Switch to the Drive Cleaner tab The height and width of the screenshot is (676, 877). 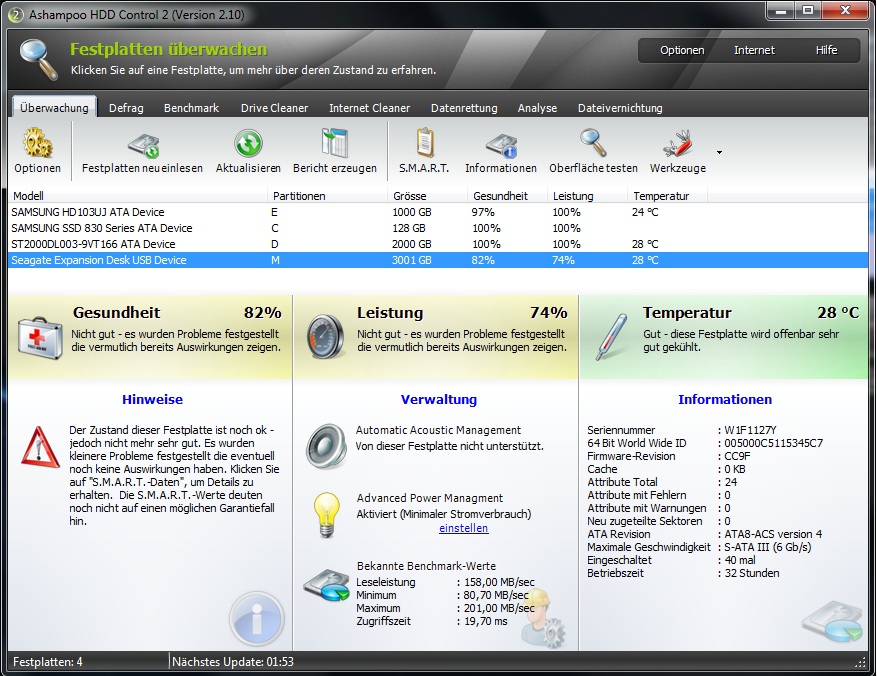pyautogui.click(x=274, y=108)
